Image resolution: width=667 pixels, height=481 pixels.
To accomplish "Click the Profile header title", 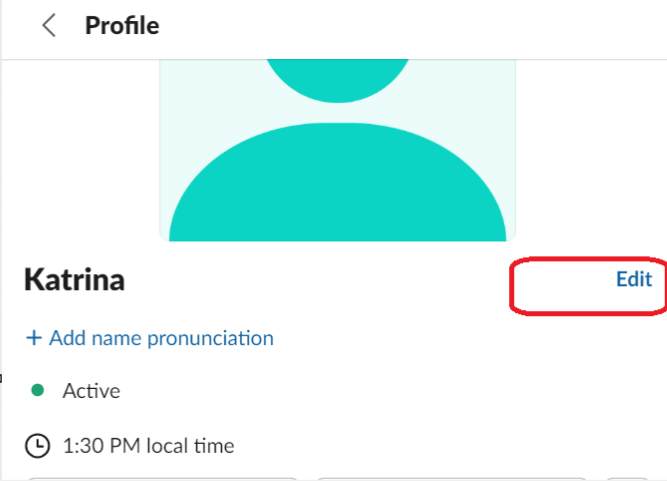I will 122,26.
